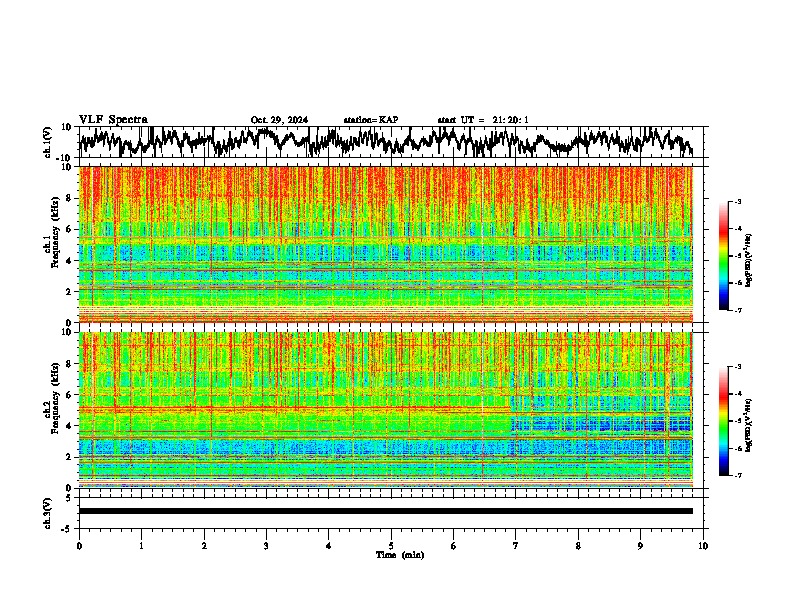Click time axis tick label "3"
Viewport: 792px width, 612px height.
point(266,546)
